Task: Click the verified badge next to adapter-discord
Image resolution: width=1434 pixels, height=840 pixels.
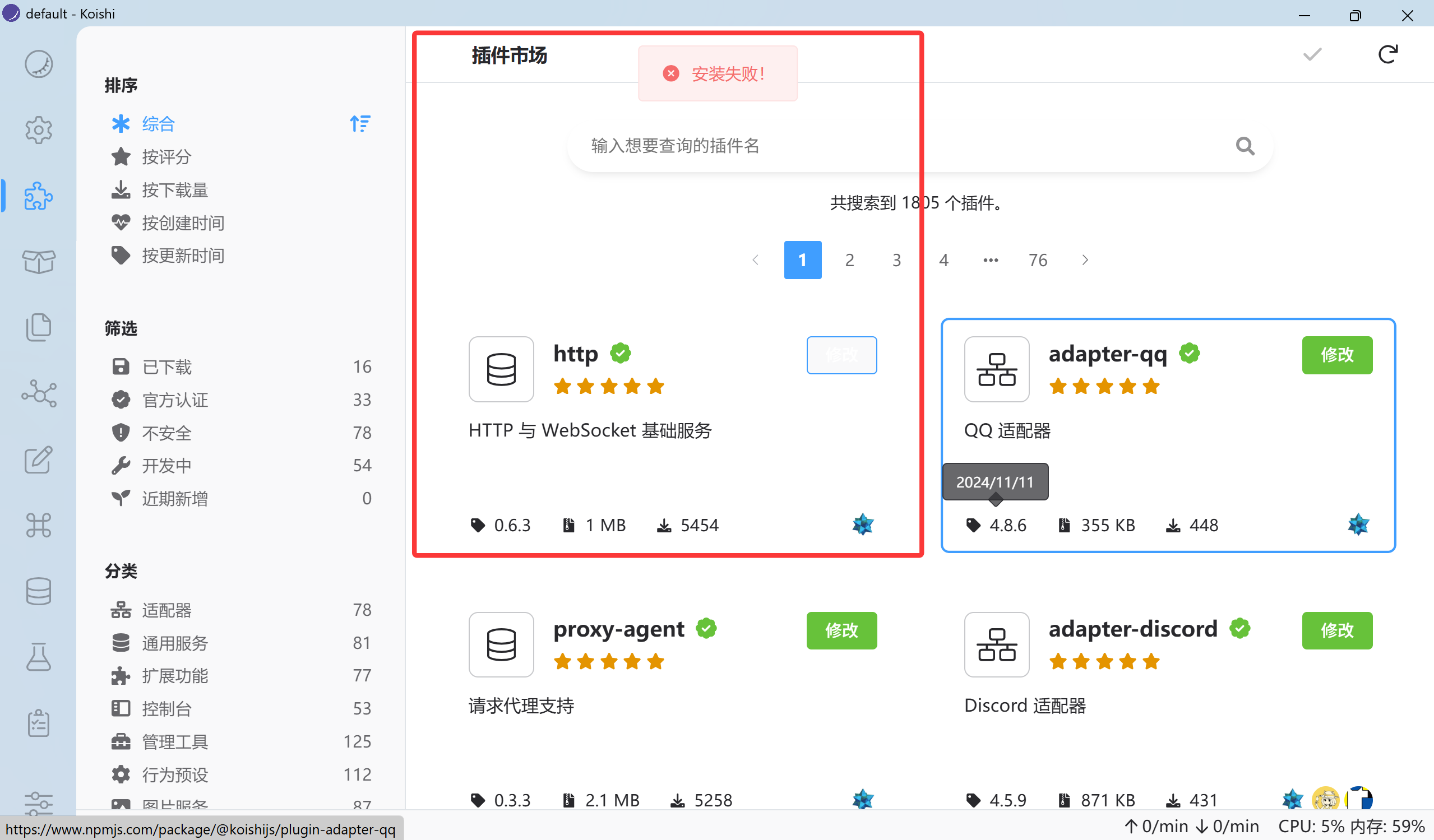Action: 1239,628
